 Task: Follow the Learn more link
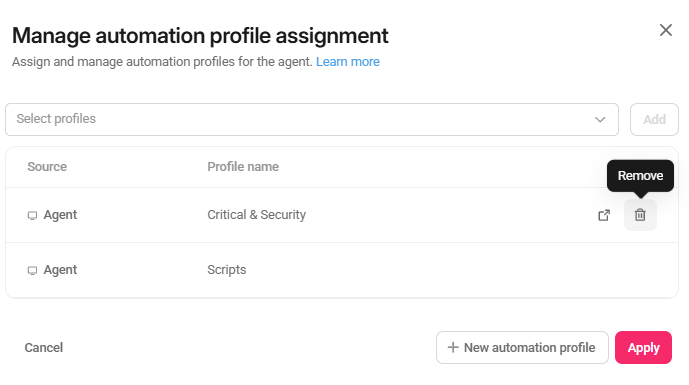(x=348, y=62)
